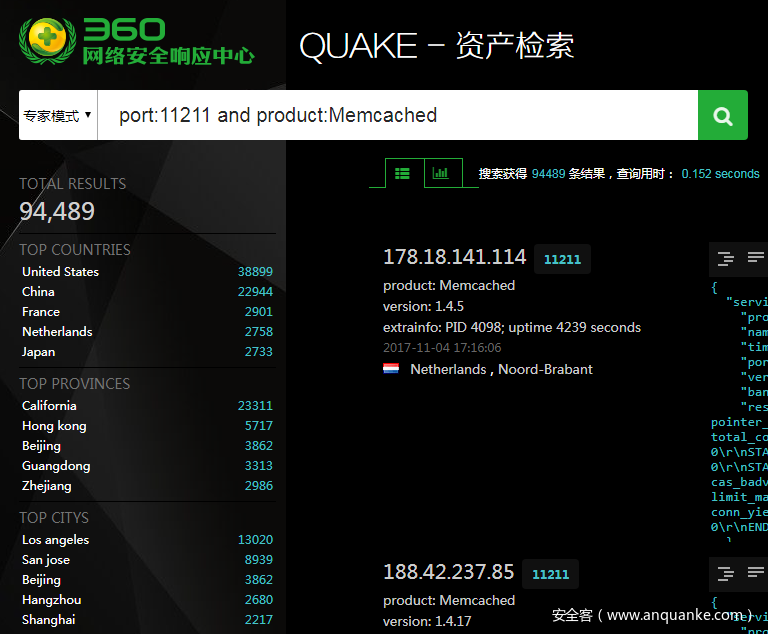Viewport: 768px width, 634px height.
Task: Filter by country France
Action: pos(41,312)
